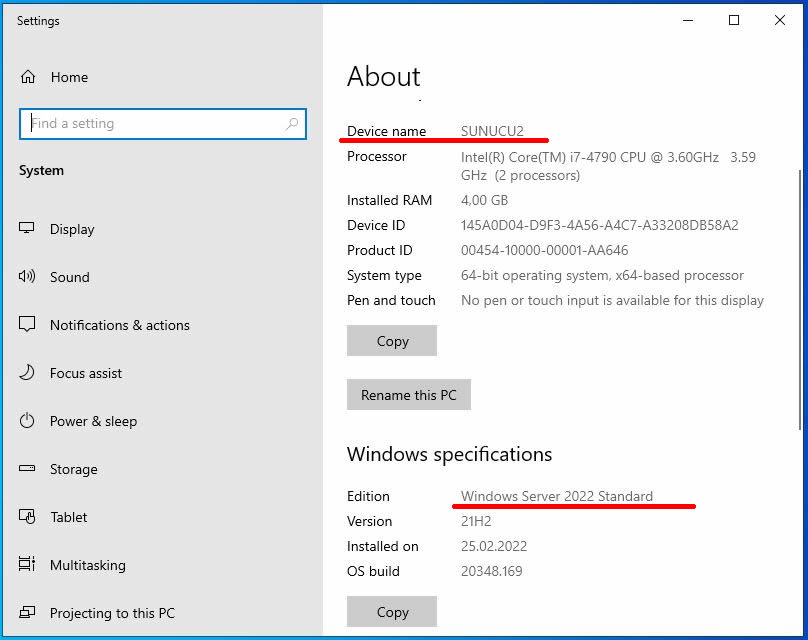
Task: Copy Windows specifications with the lower Copy button
Action: pyautogui.click(x=392, y=612)
